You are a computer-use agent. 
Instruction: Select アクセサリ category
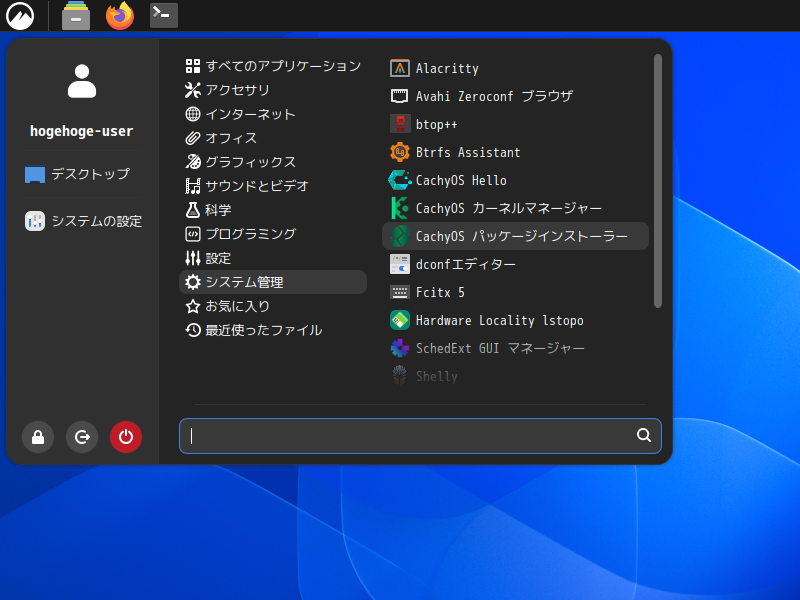pyautogui.click(x=273, y=90)
